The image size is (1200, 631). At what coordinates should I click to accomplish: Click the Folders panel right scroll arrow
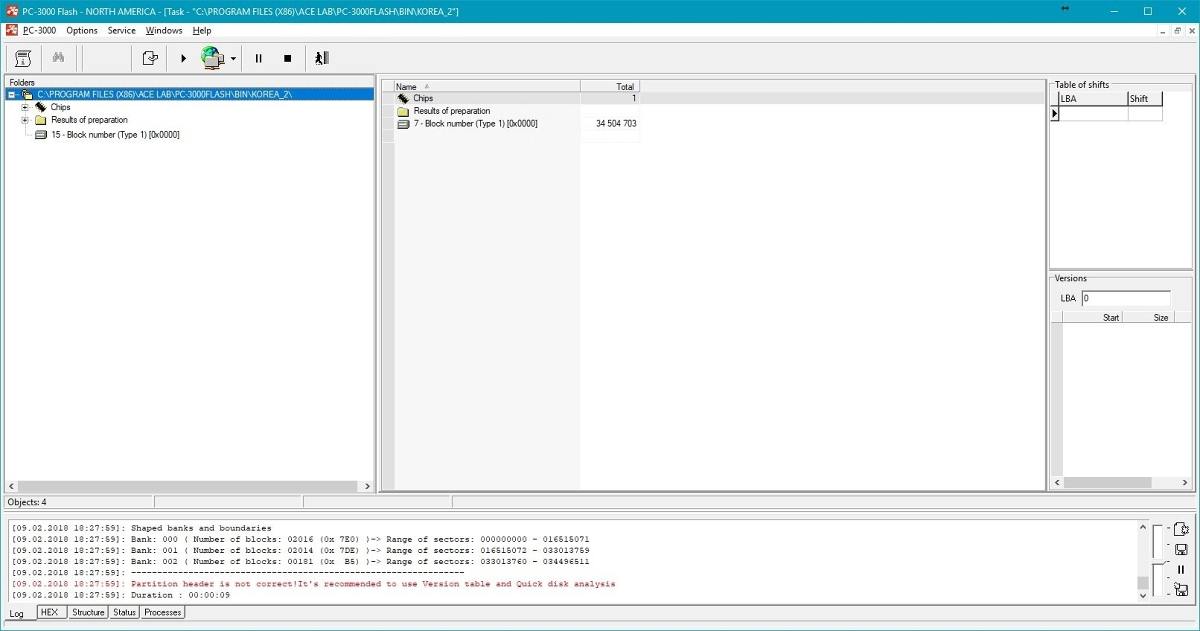pyautogui.click(x=367, y=486)
